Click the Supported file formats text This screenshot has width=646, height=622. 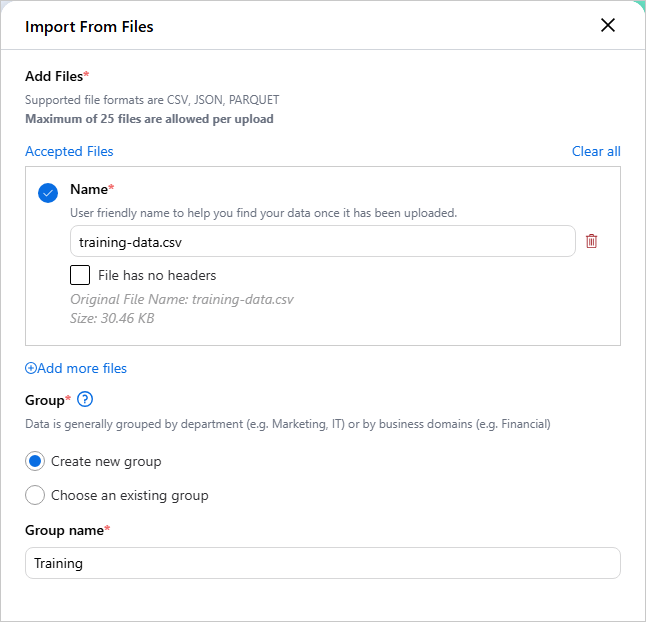point(152,100)
